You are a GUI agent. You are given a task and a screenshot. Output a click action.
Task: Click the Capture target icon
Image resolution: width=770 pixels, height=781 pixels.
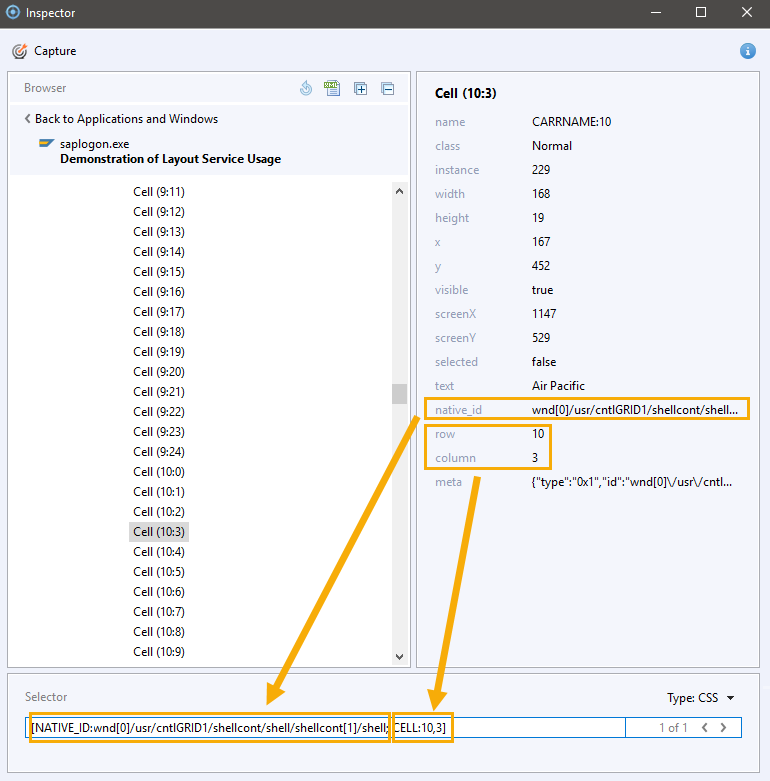pyautogui.click(x=19, y=51)
